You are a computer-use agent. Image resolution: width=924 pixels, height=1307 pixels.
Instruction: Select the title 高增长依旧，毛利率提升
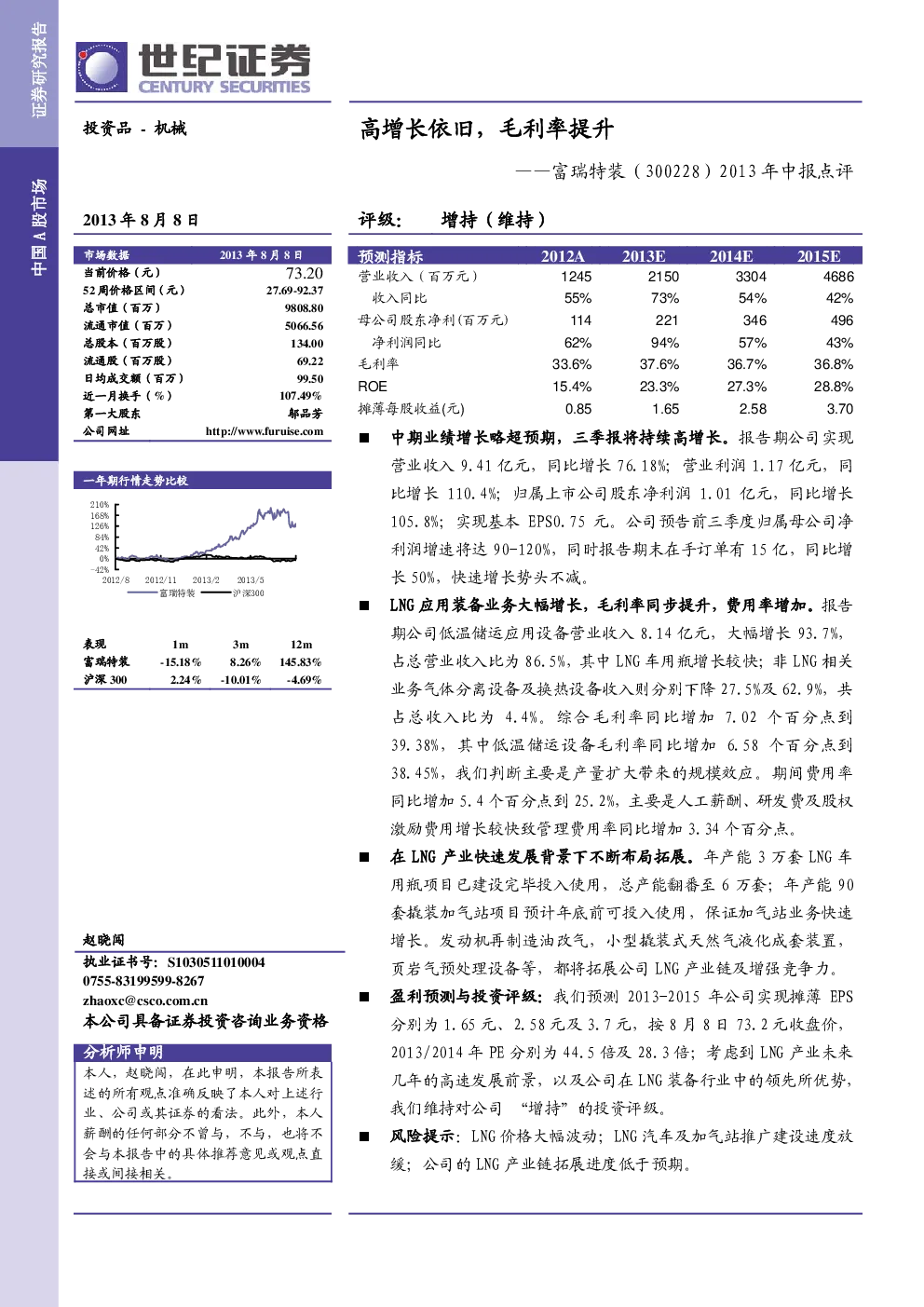(486, 129)
